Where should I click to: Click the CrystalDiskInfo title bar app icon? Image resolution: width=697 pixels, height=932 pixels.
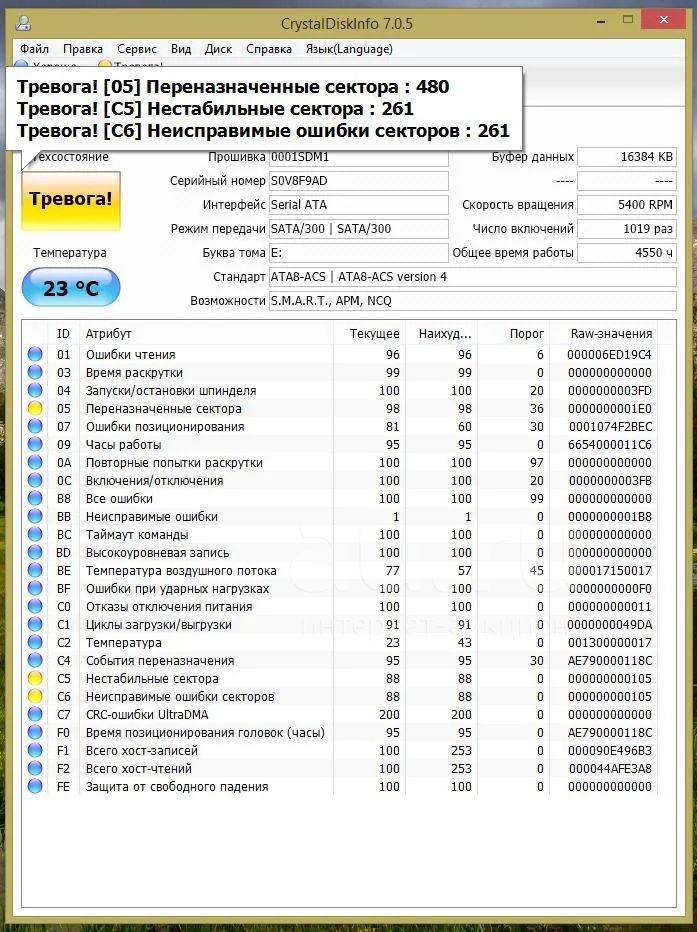coord(23,23)
